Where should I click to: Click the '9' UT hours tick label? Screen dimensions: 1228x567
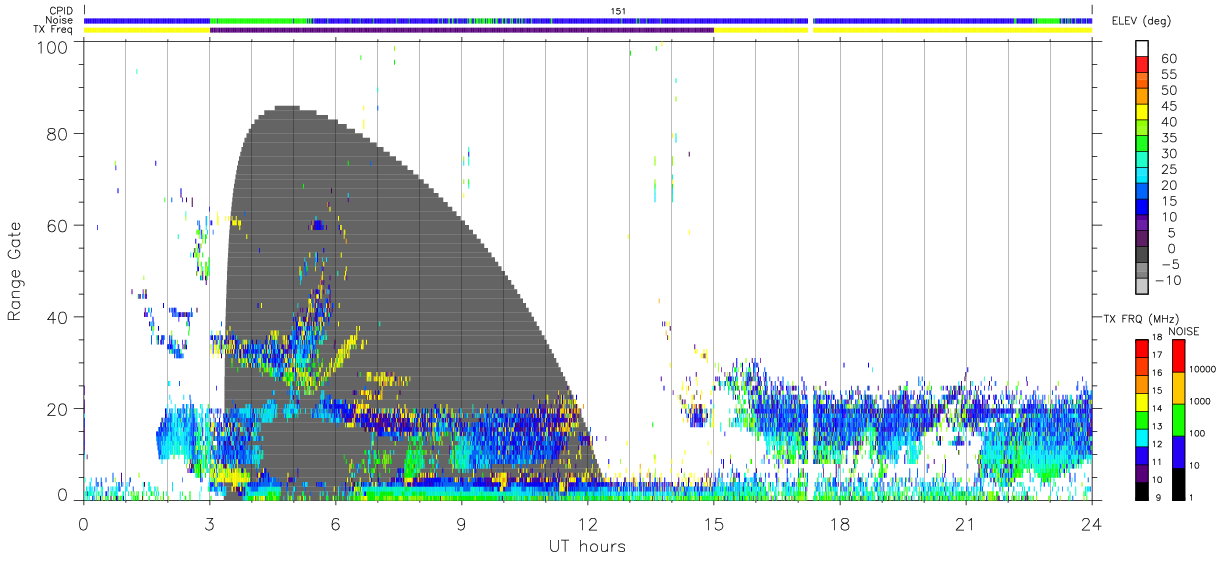pyautogui.click(x=461, y=524)
